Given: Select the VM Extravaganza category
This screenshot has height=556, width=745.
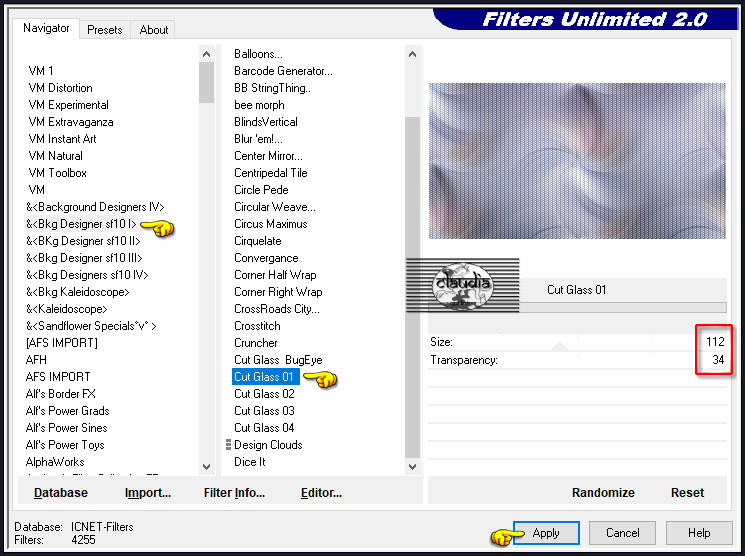Looking at the screenshot, I should pyautogui.click(x=71, y=122).
